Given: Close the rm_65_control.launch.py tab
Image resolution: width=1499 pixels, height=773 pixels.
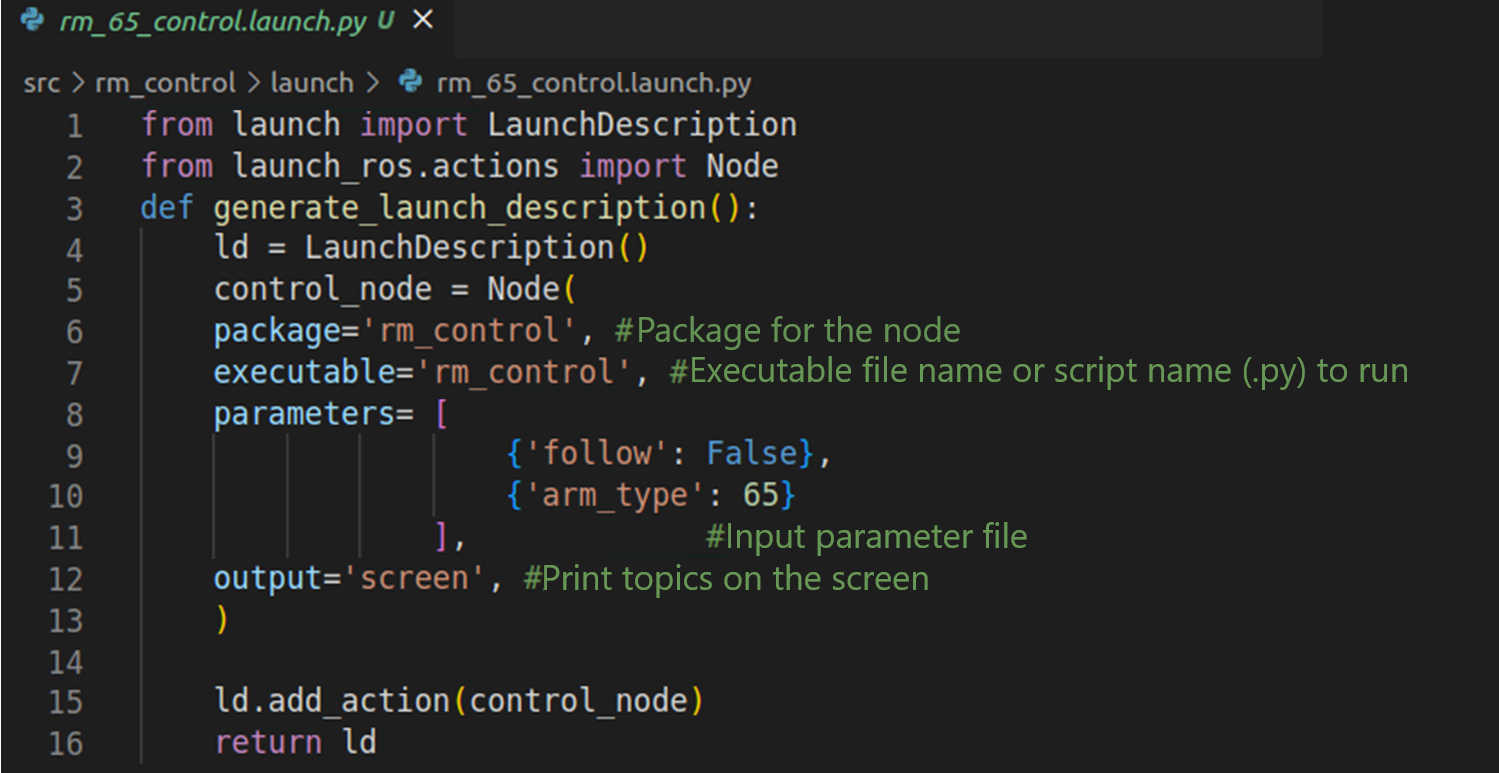Looking at the screenshot, I should (423, 20).
